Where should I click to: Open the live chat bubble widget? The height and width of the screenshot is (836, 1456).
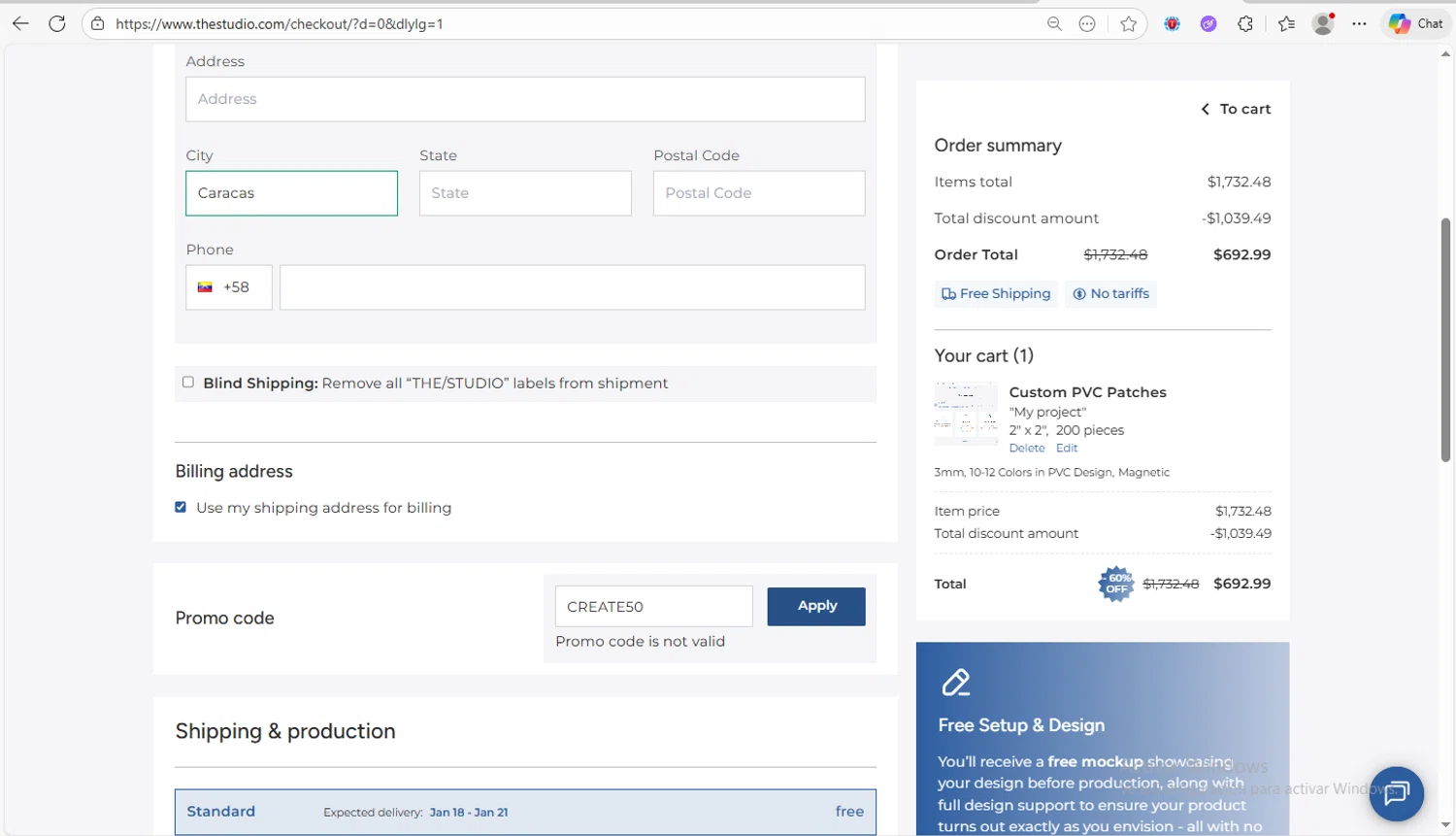tap(1397, 793)
